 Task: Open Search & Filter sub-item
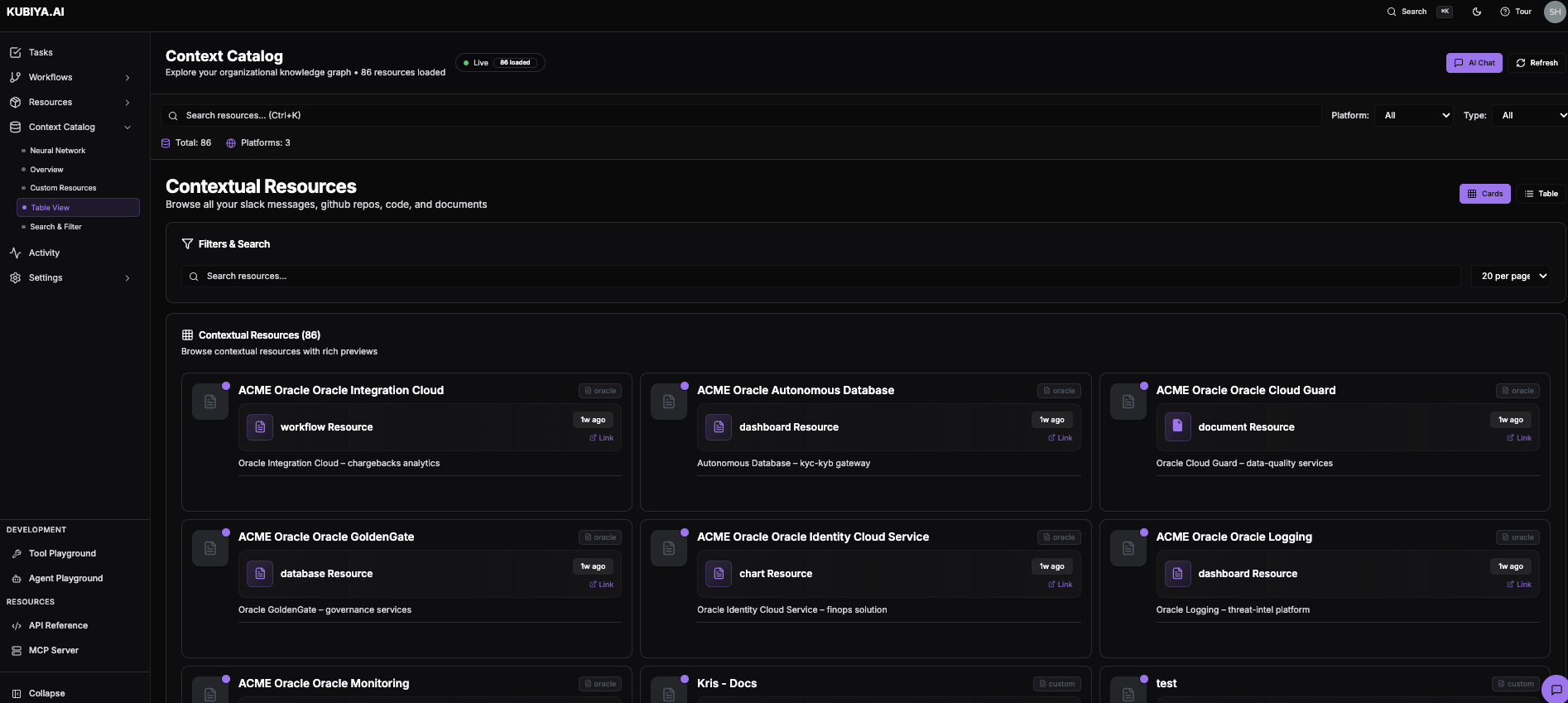click(56, 227)
